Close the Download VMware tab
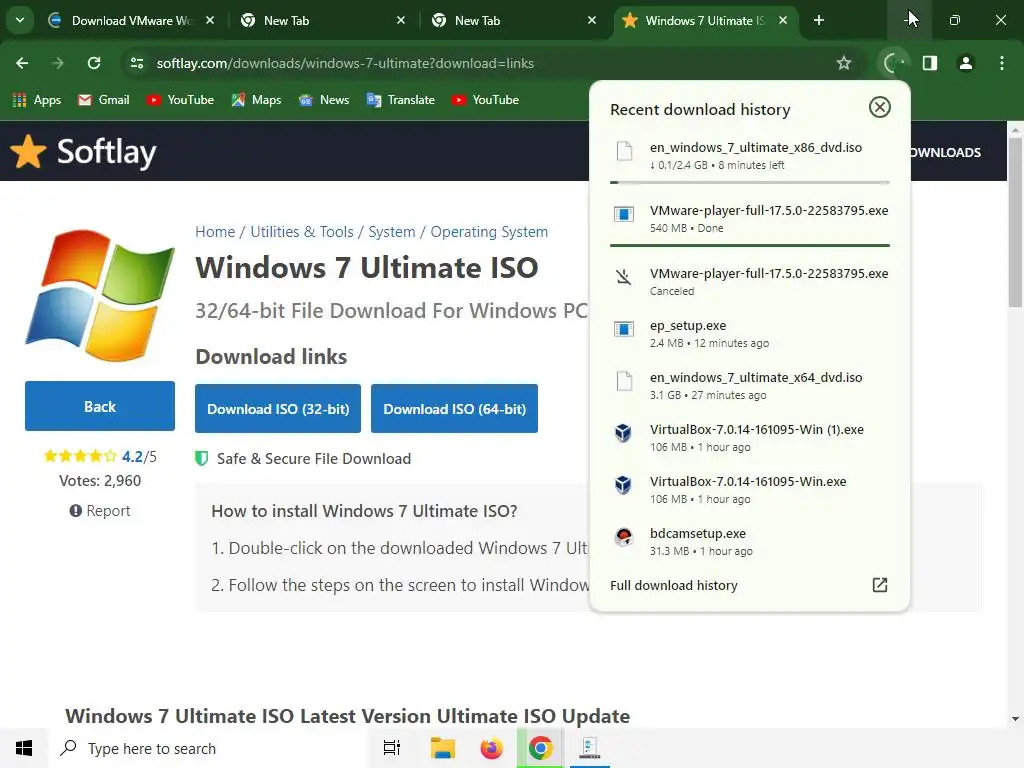Viewport: 1024px width, 768px height. [210, 20]
